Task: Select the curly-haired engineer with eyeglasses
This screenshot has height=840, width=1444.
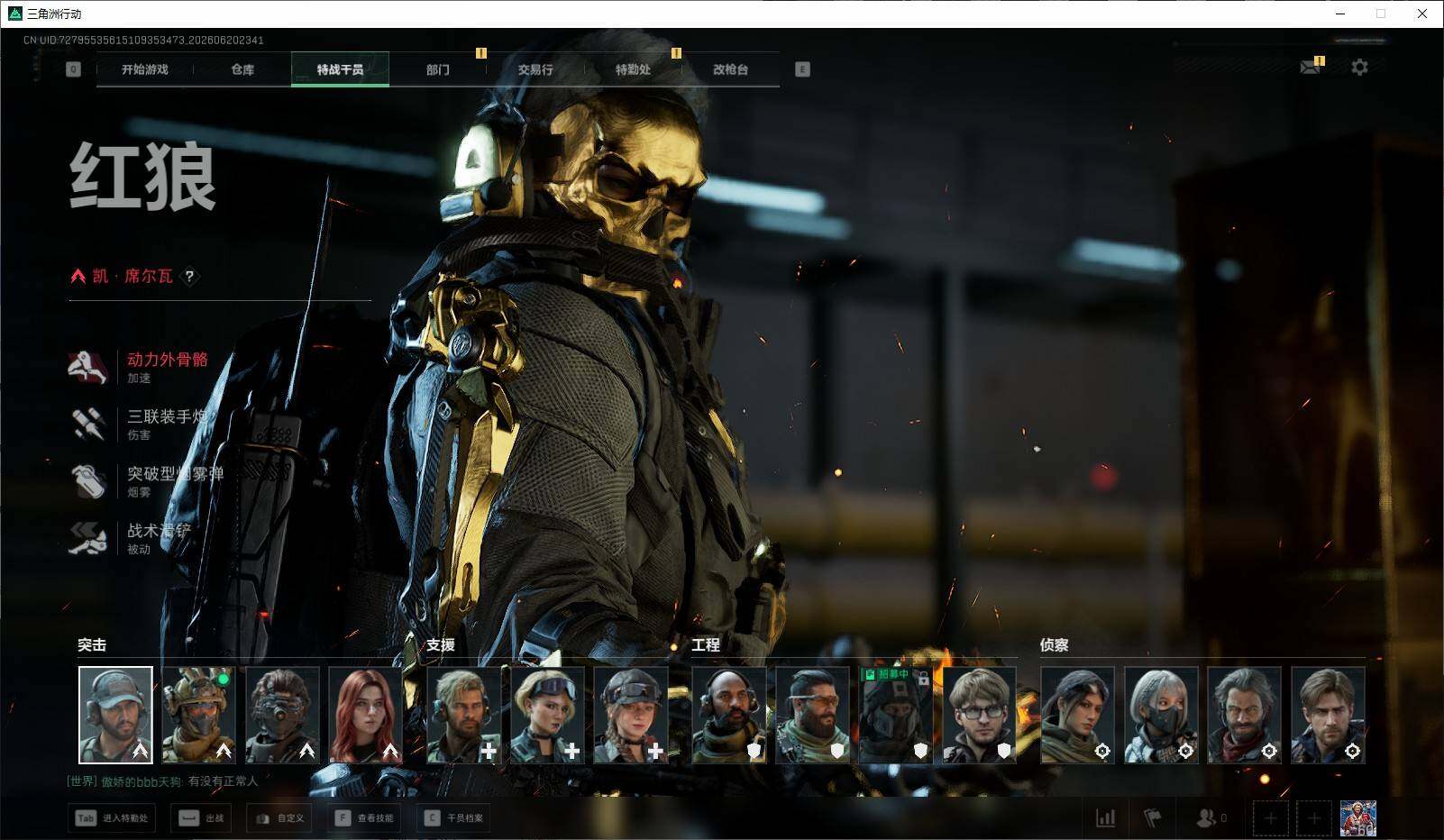Action: coord(980,715)
